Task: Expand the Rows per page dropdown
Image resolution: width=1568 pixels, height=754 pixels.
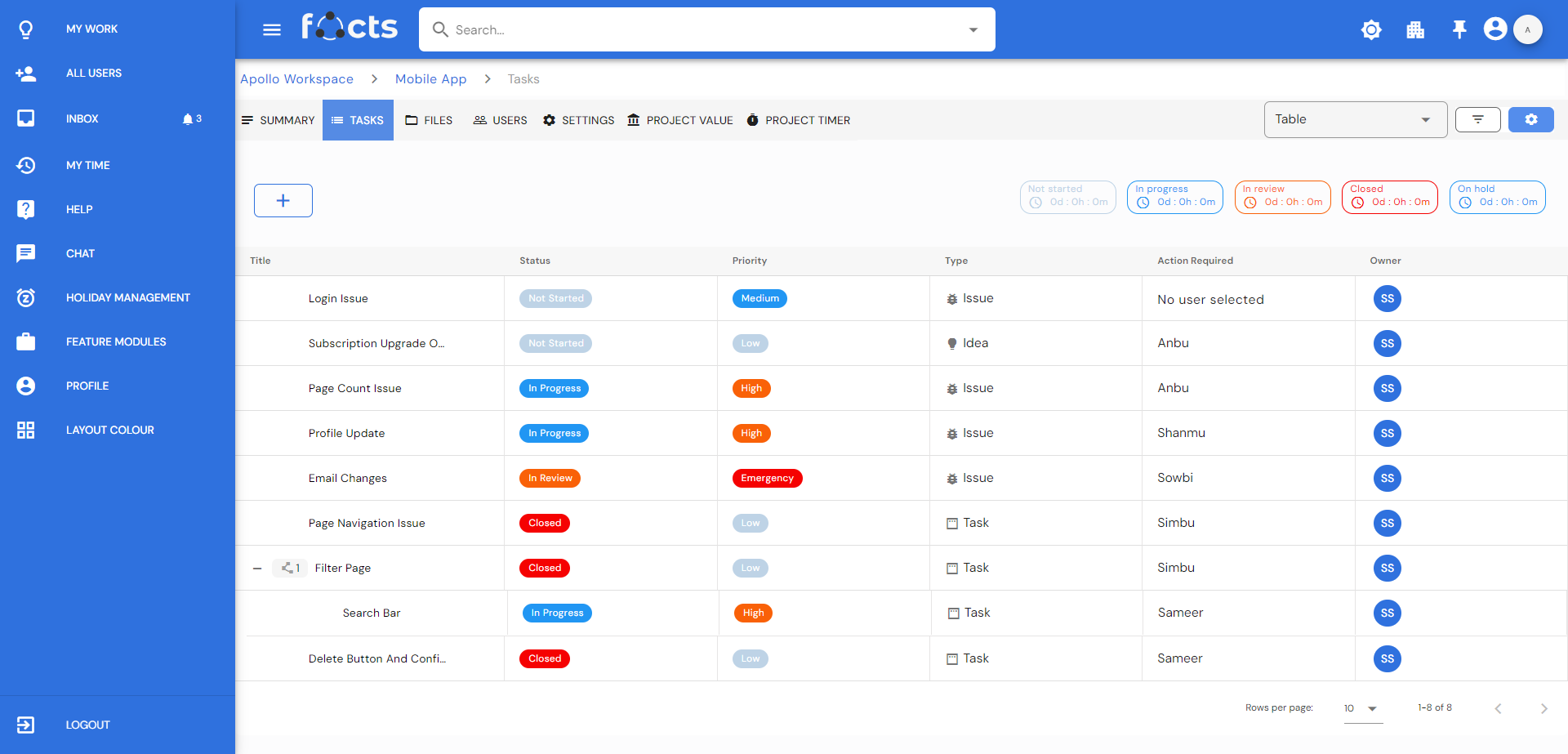Action: [1362, 708]
